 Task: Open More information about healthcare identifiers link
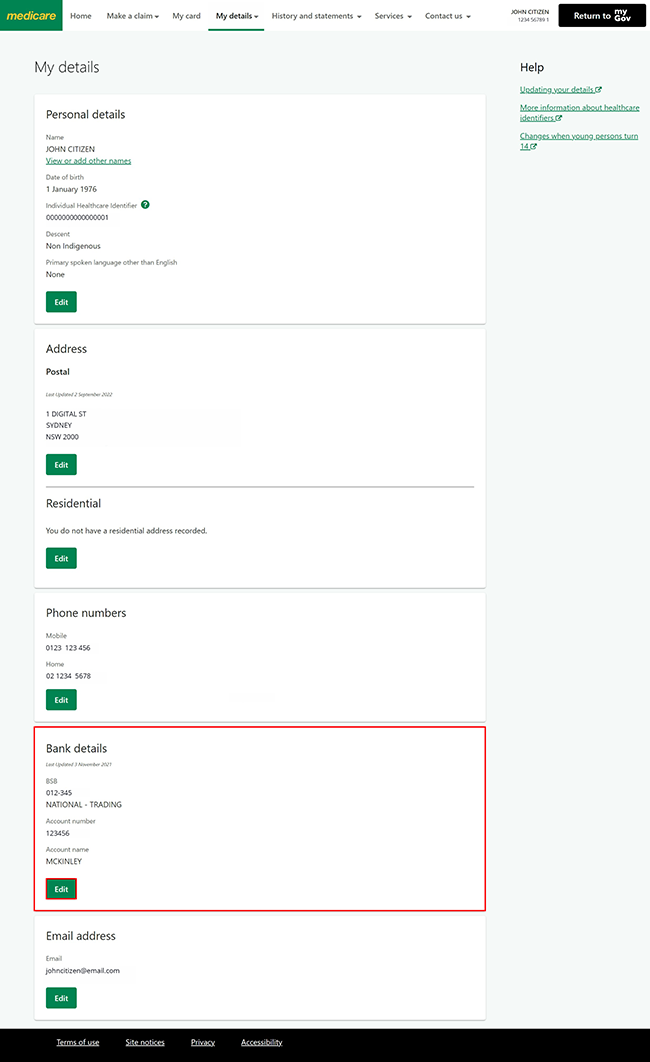[x=580, y=112]
